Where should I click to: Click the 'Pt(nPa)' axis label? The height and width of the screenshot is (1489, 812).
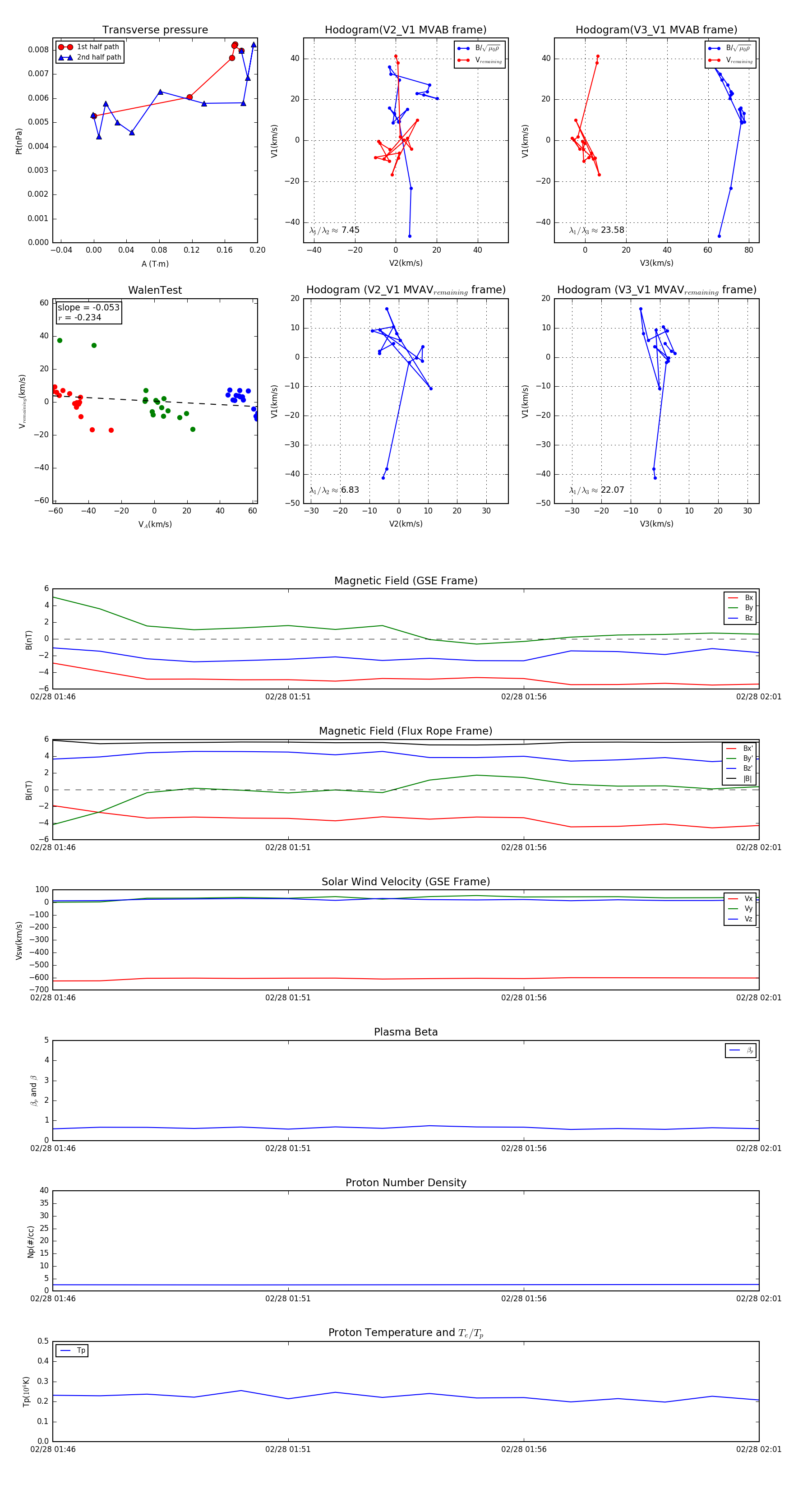[18, 140]
